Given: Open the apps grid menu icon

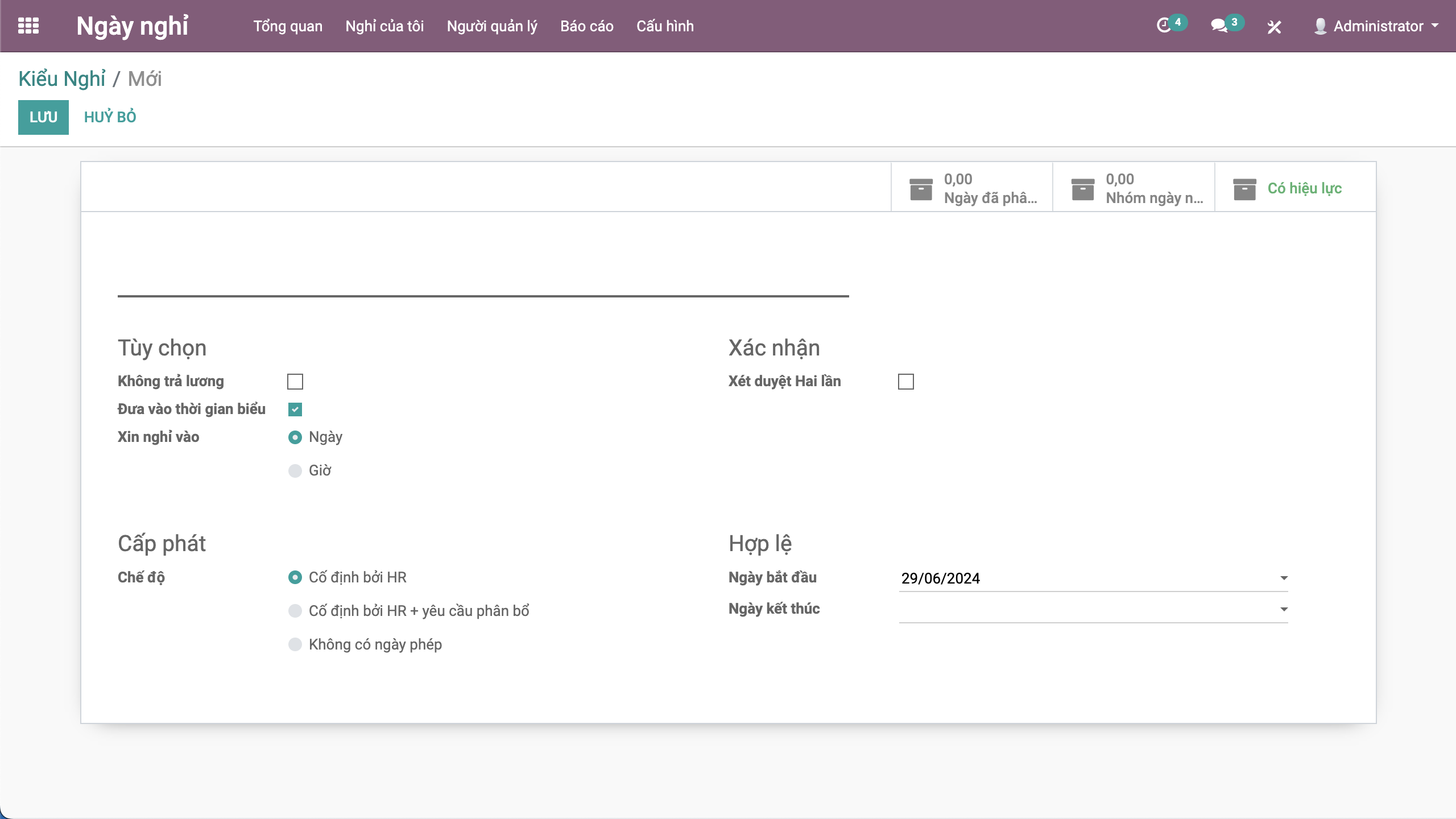Looking at the screenshot, I should coord(28,26).
